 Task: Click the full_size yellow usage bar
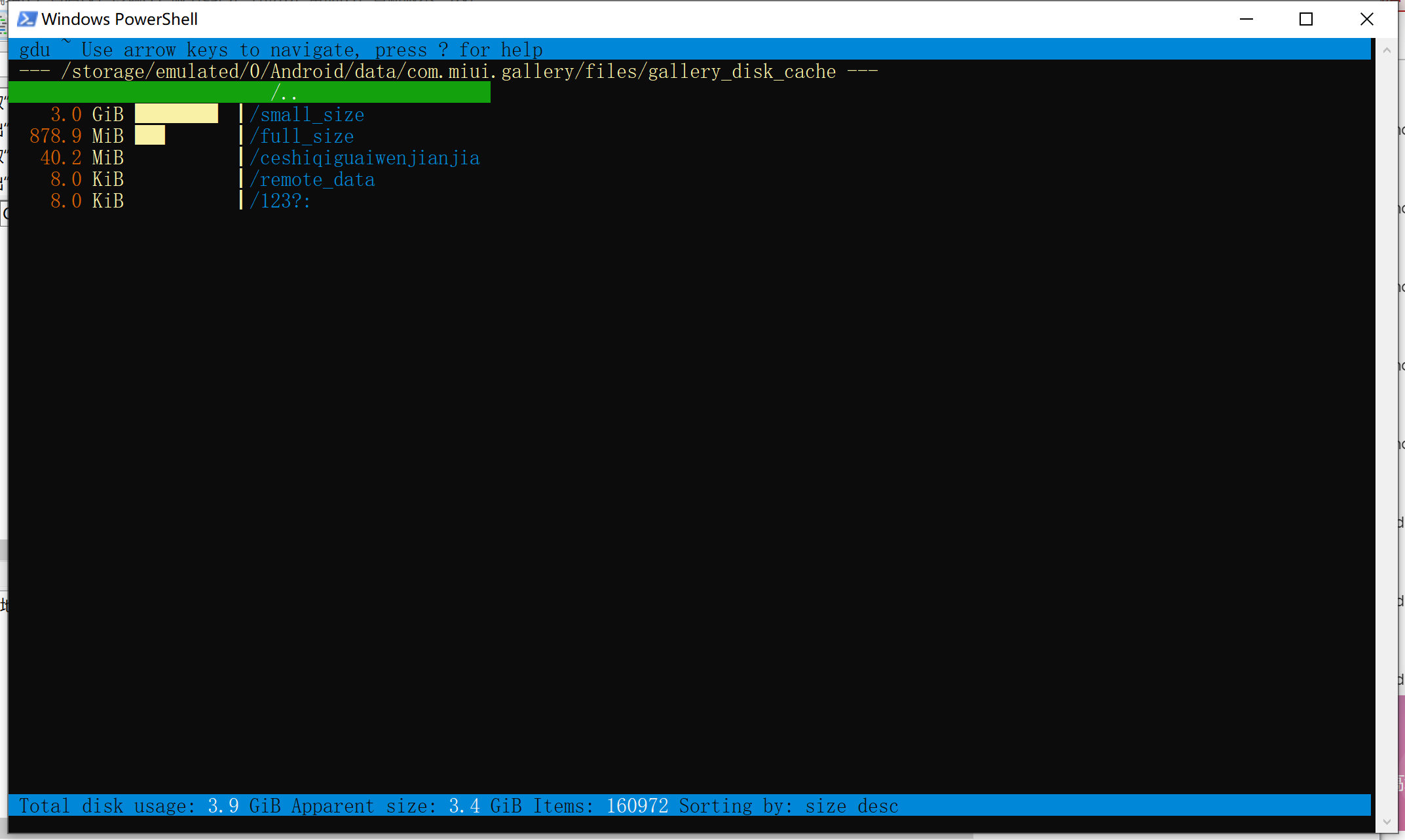click(x=150, y=136)
